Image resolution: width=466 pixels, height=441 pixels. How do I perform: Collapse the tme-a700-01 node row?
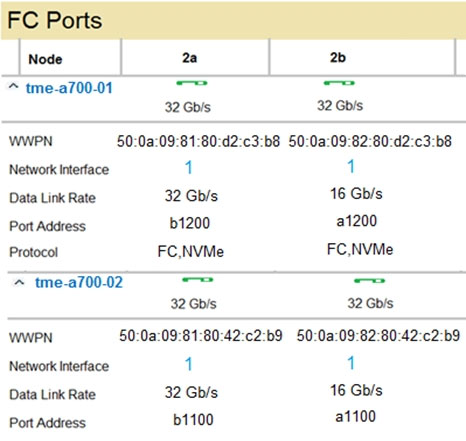click(x=13, y=86)
